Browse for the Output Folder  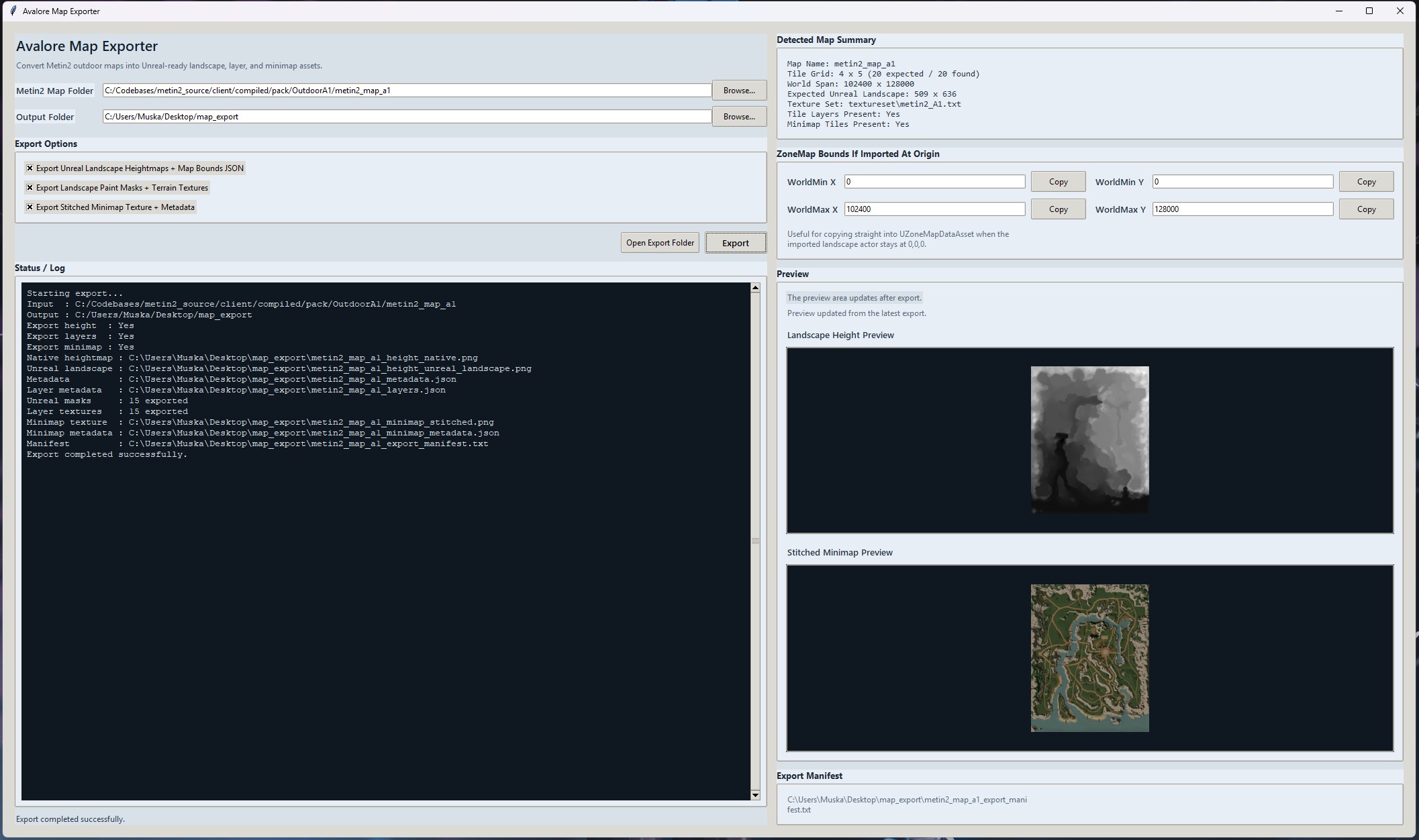(x=738, y=116)
